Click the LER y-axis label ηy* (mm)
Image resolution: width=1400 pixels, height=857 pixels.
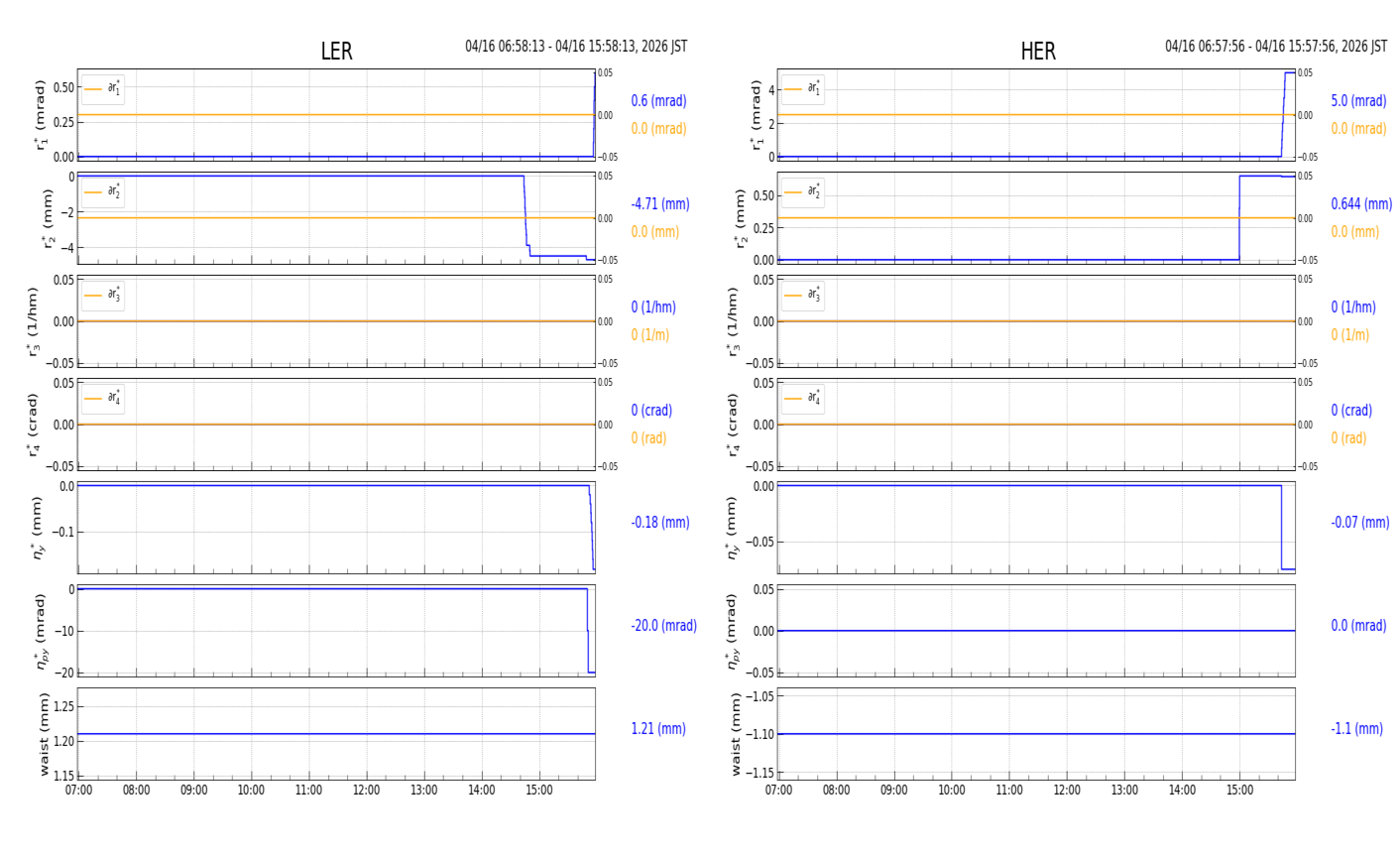pos(39,528)
